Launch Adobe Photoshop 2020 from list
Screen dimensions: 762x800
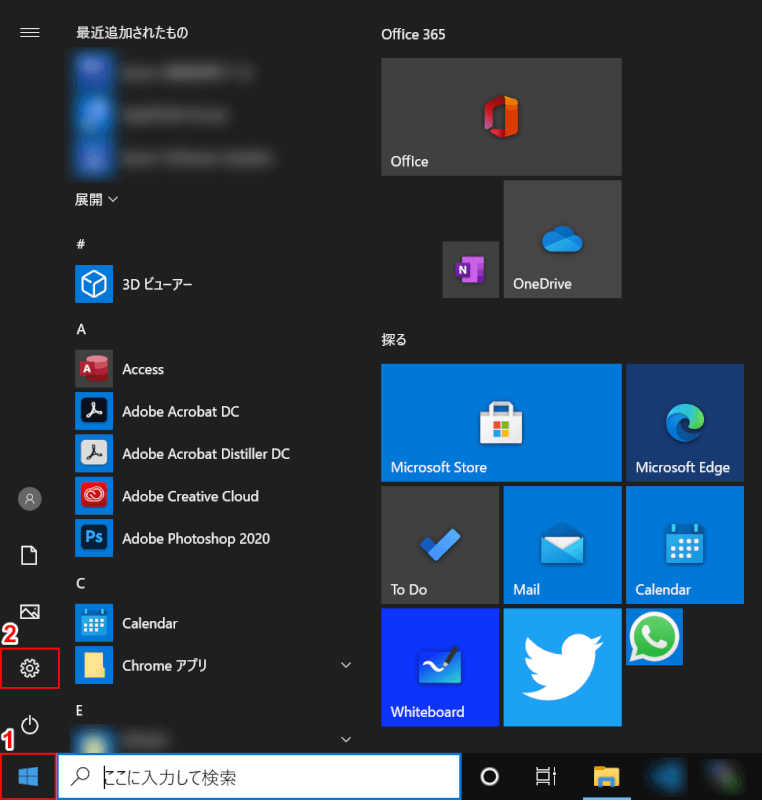click(x=195, y=538)
